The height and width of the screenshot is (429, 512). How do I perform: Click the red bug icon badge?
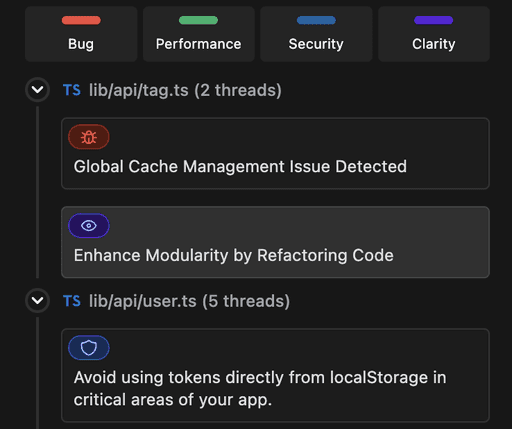[89, 137]
